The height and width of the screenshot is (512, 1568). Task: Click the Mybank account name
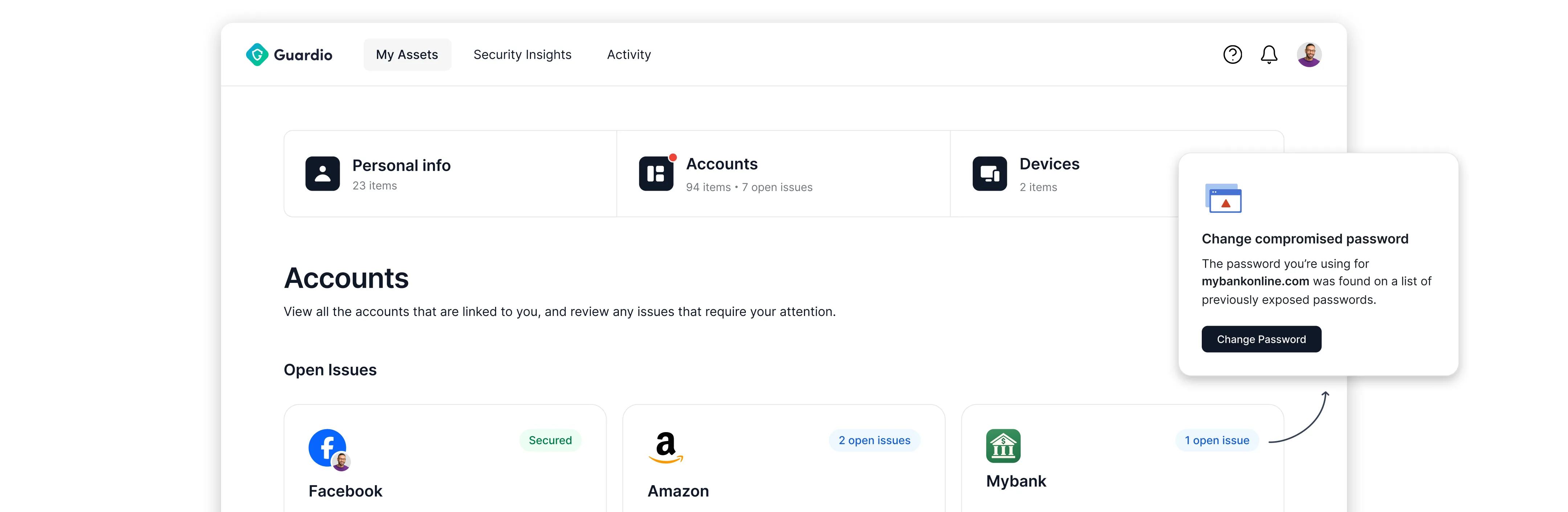[x=1016, y=481]
